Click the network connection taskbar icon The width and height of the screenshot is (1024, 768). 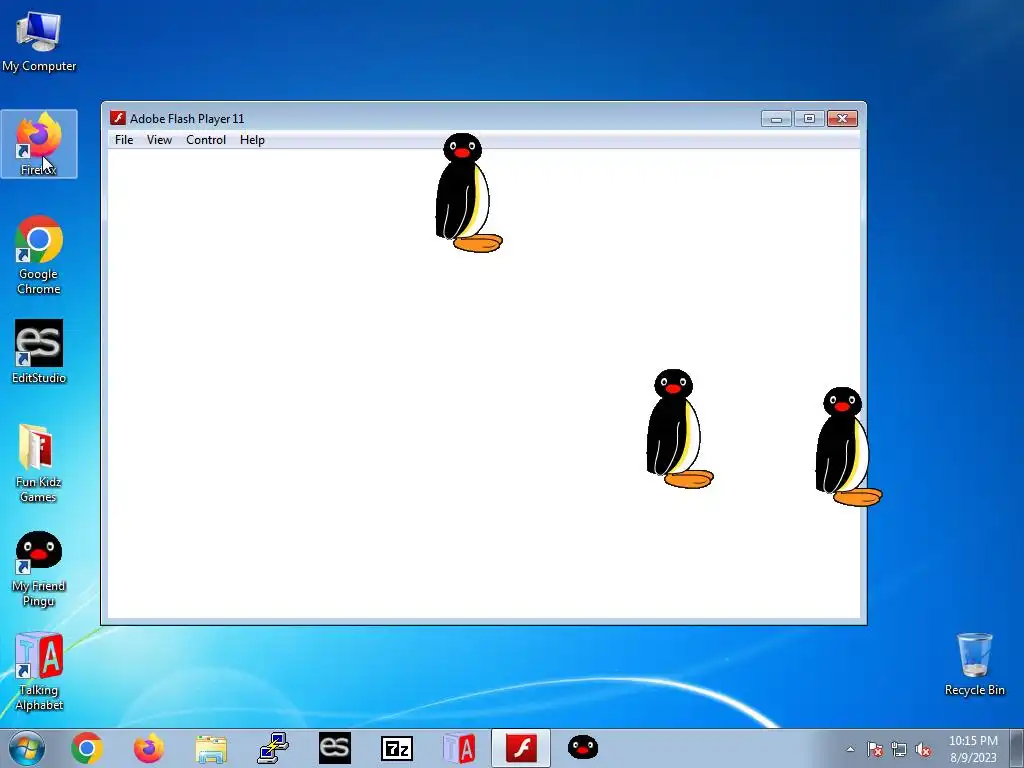pyautogui.click(x=273, y=748)
